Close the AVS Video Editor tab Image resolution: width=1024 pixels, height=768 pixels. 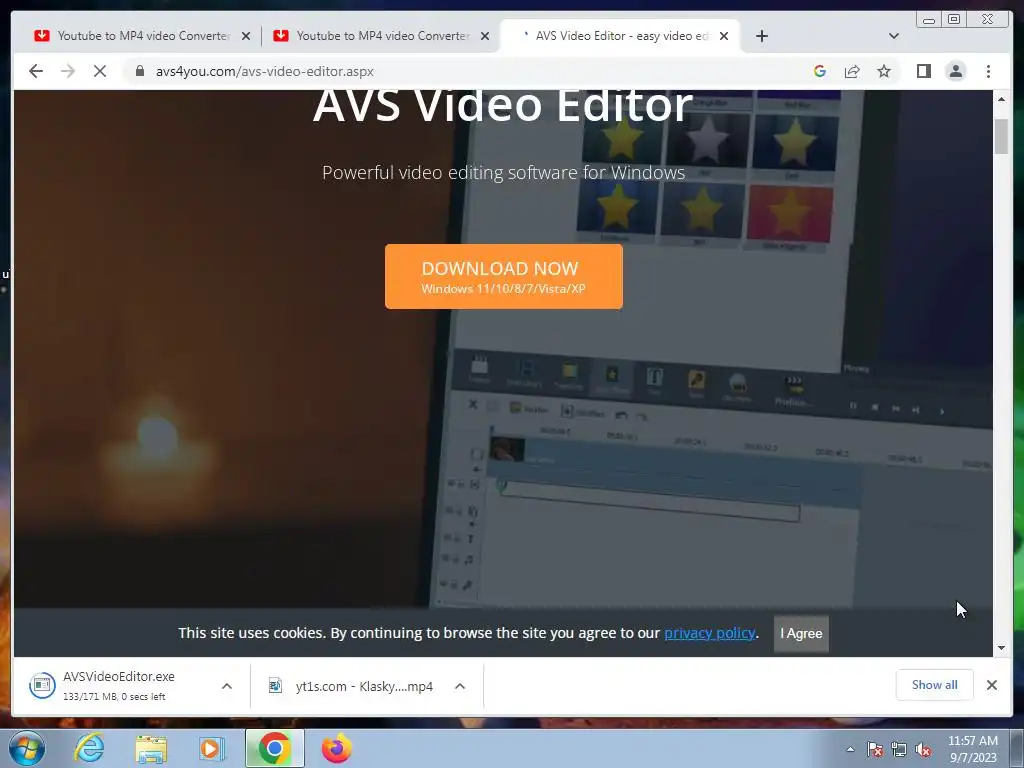[724, 36]
